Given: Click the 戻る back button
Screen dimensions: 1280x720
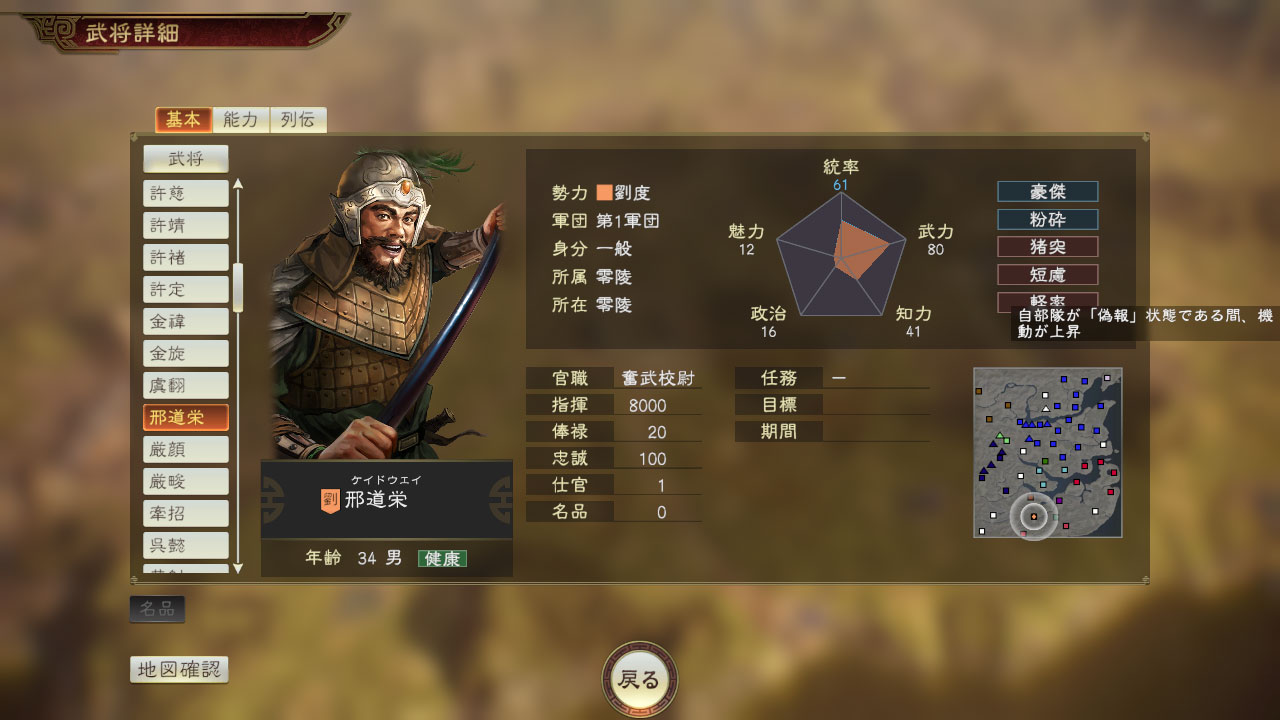Looking at the screenshot, I should click(x=640, y=680).
